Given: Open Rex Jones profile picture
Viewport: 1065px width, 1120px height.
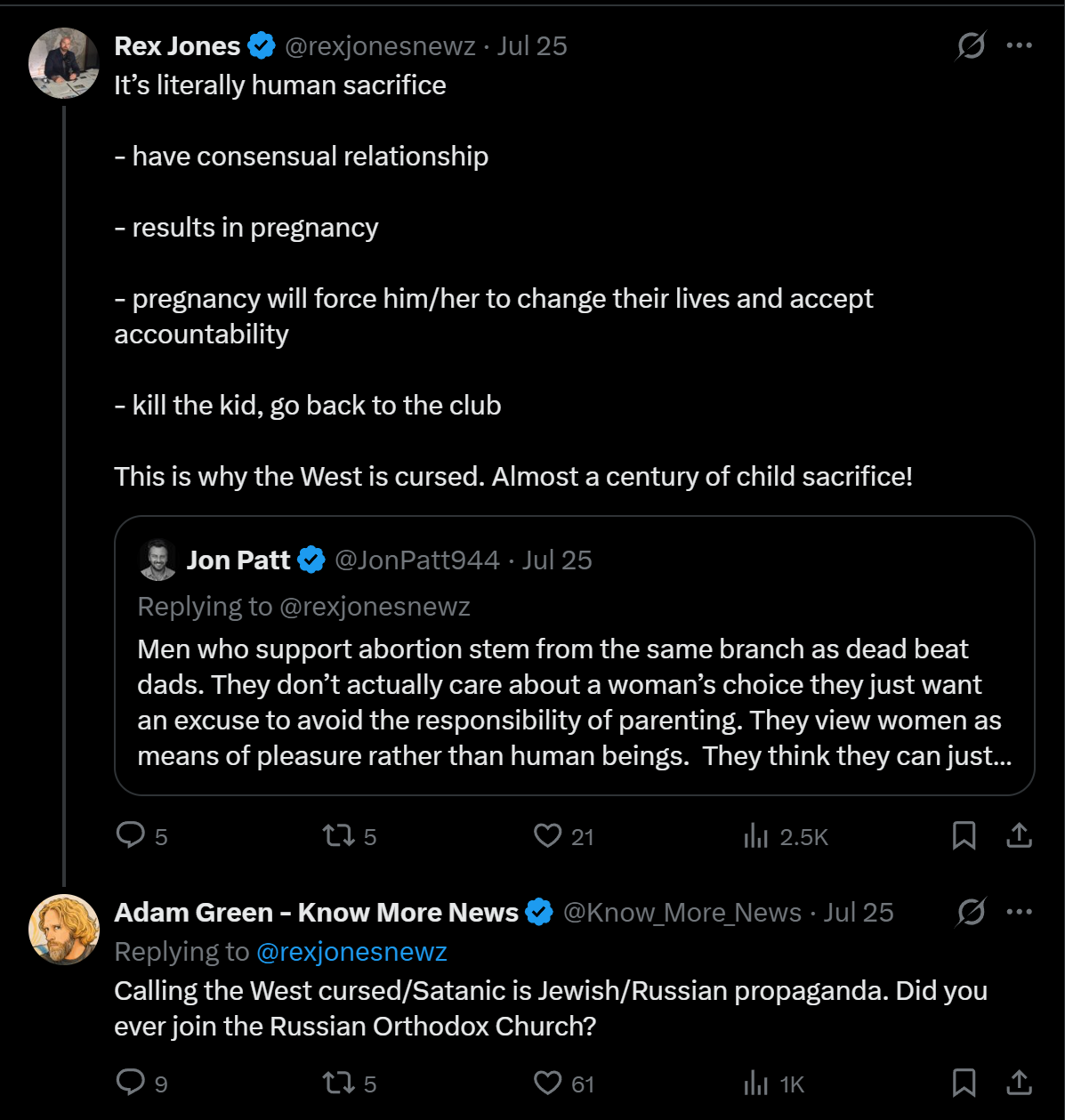Looking at the screenshot, I should coord(64,62).
